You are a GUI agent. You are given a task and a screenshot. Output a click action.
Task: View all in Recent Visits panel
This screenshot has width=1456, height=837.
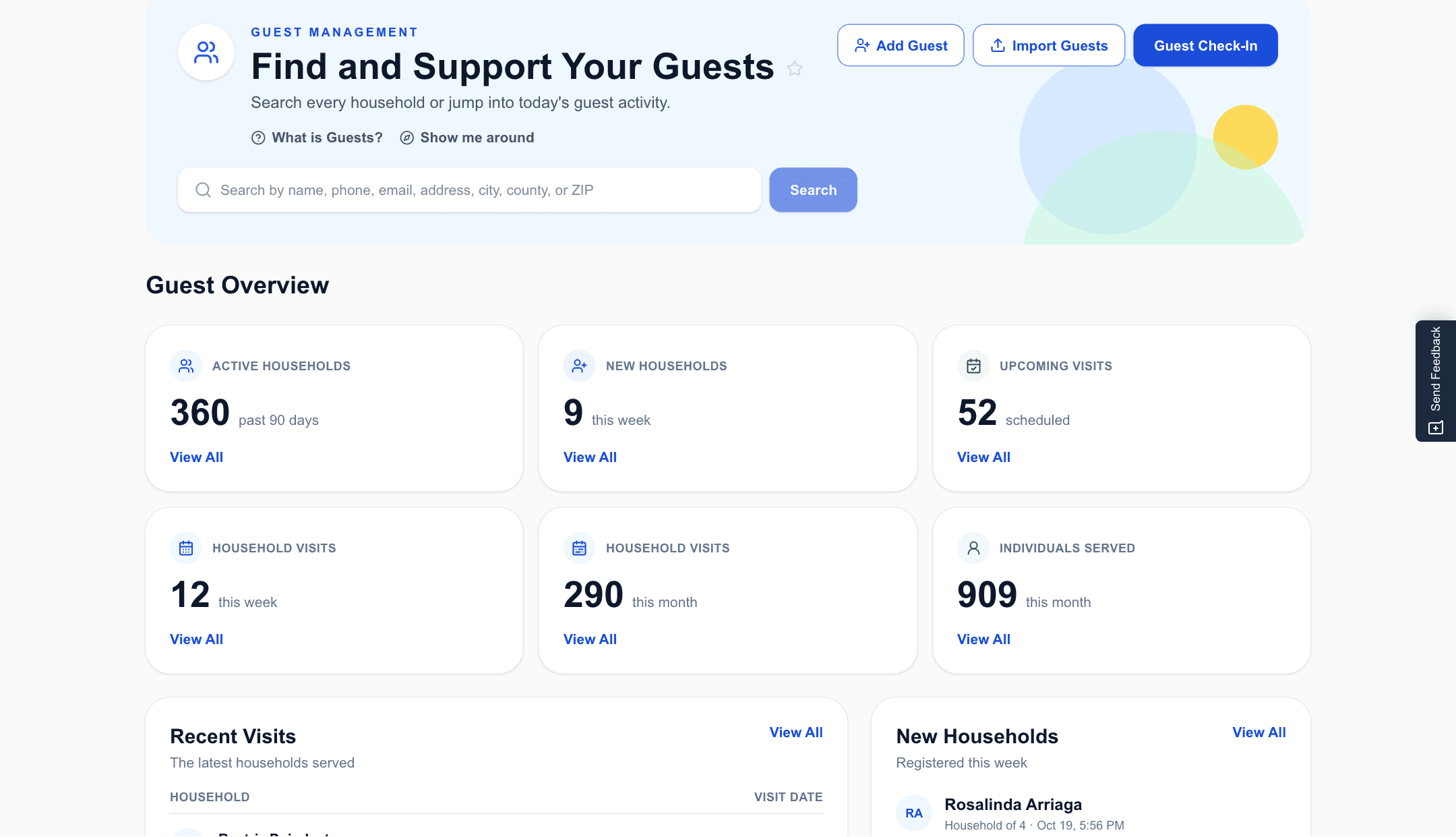(x=796, y=732)
